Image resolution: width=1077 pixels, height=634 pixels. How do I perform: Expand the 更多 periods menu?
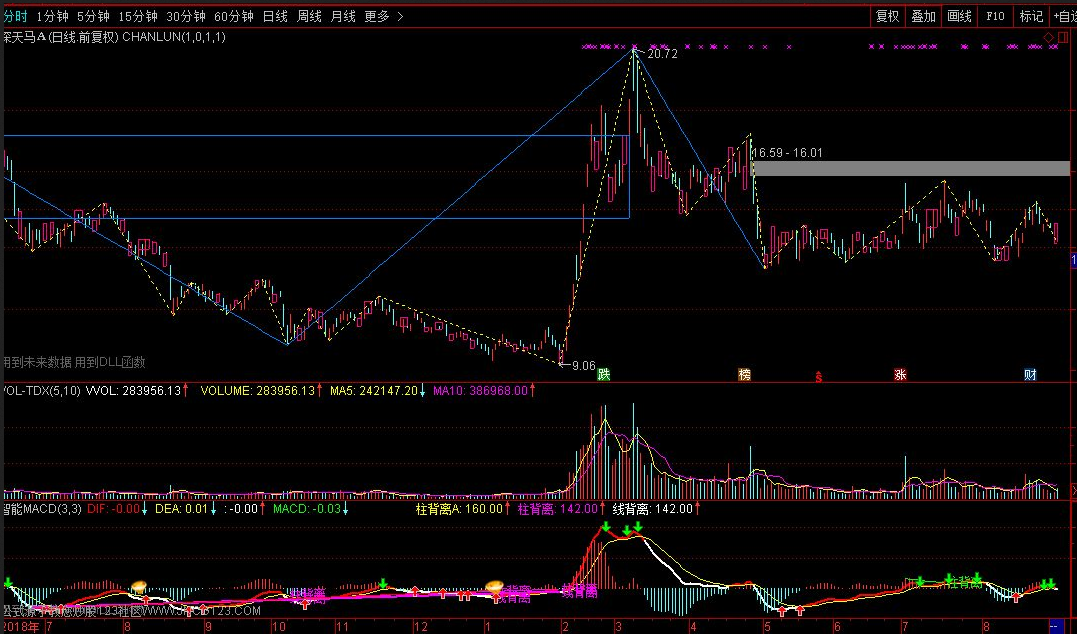383,16
